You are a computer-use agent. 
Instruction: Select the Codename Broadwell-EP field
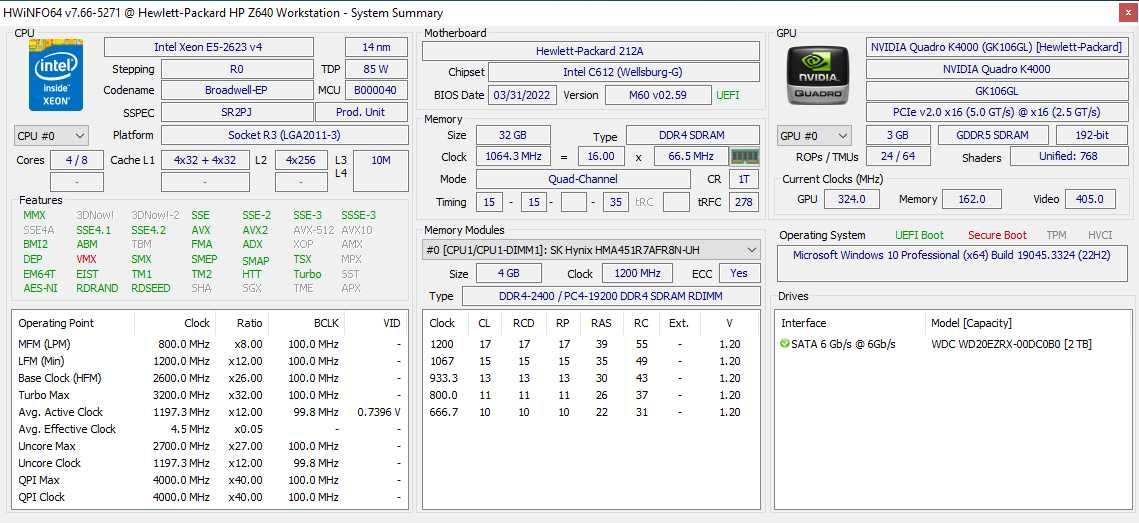point(237,90)
